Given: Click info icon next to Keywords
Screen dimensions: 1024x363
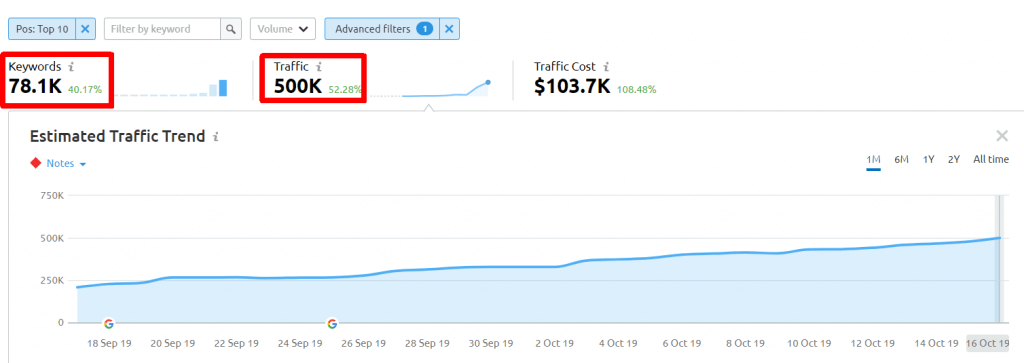Looking at the screenshot, I should 72,67.
